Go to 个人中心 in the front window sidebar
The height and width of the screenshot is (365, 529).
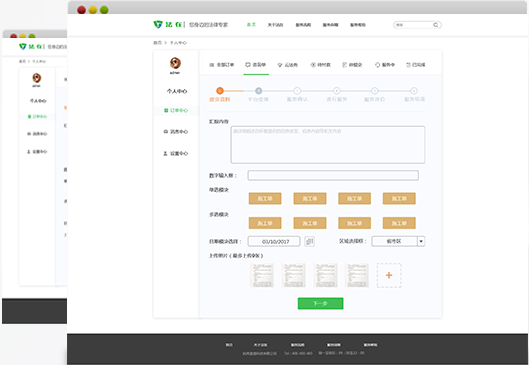[177, 91]
